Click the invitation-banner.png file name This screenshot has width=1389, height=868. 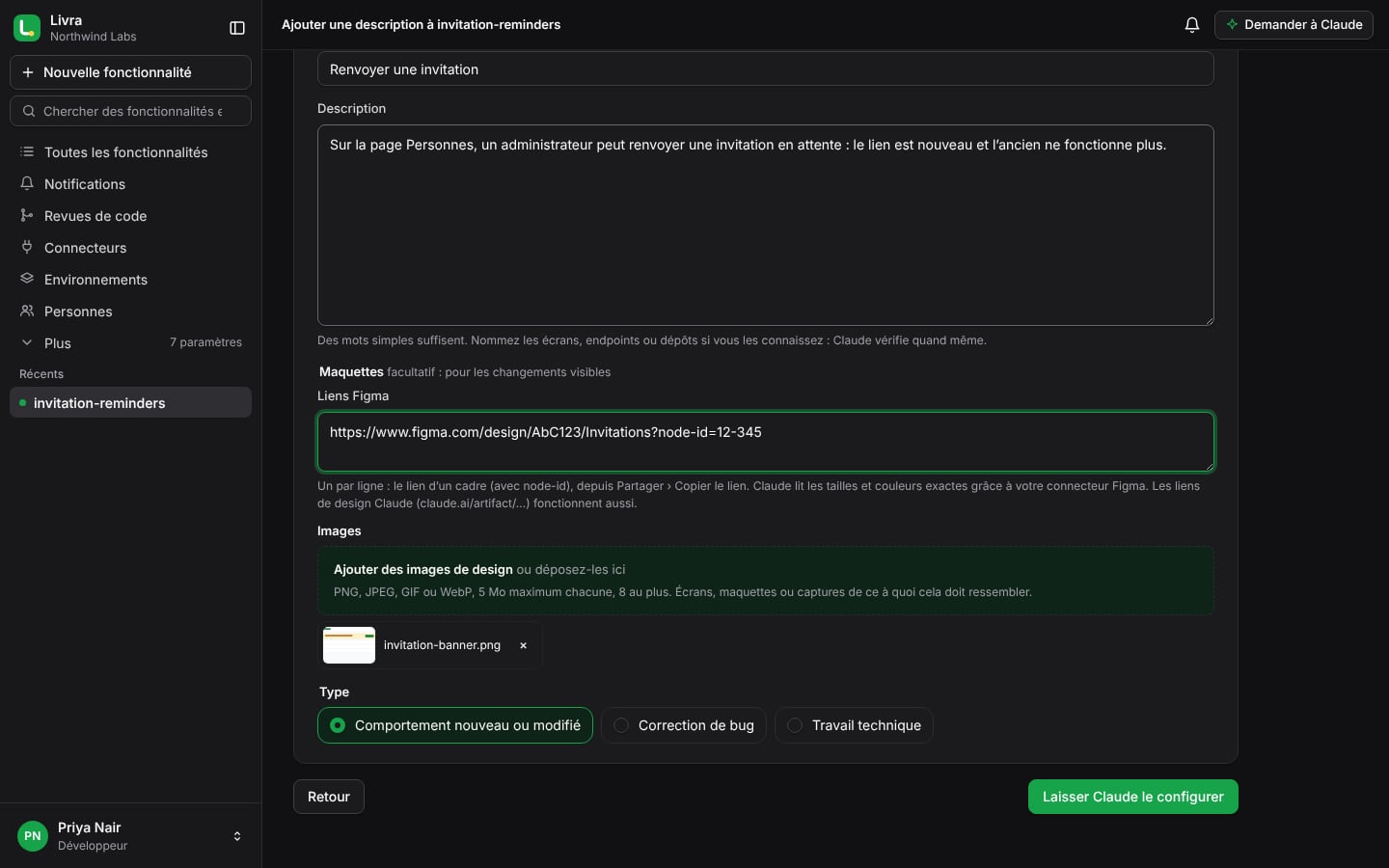click(x=442, y=645)
